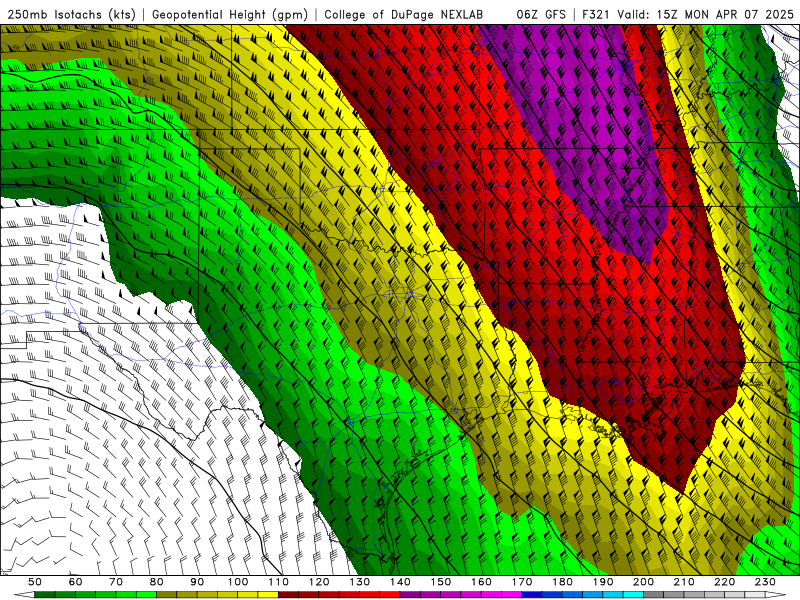Click the legend value '90'
Viewport: 800px width, 600px height.
[x=197, y=582]
